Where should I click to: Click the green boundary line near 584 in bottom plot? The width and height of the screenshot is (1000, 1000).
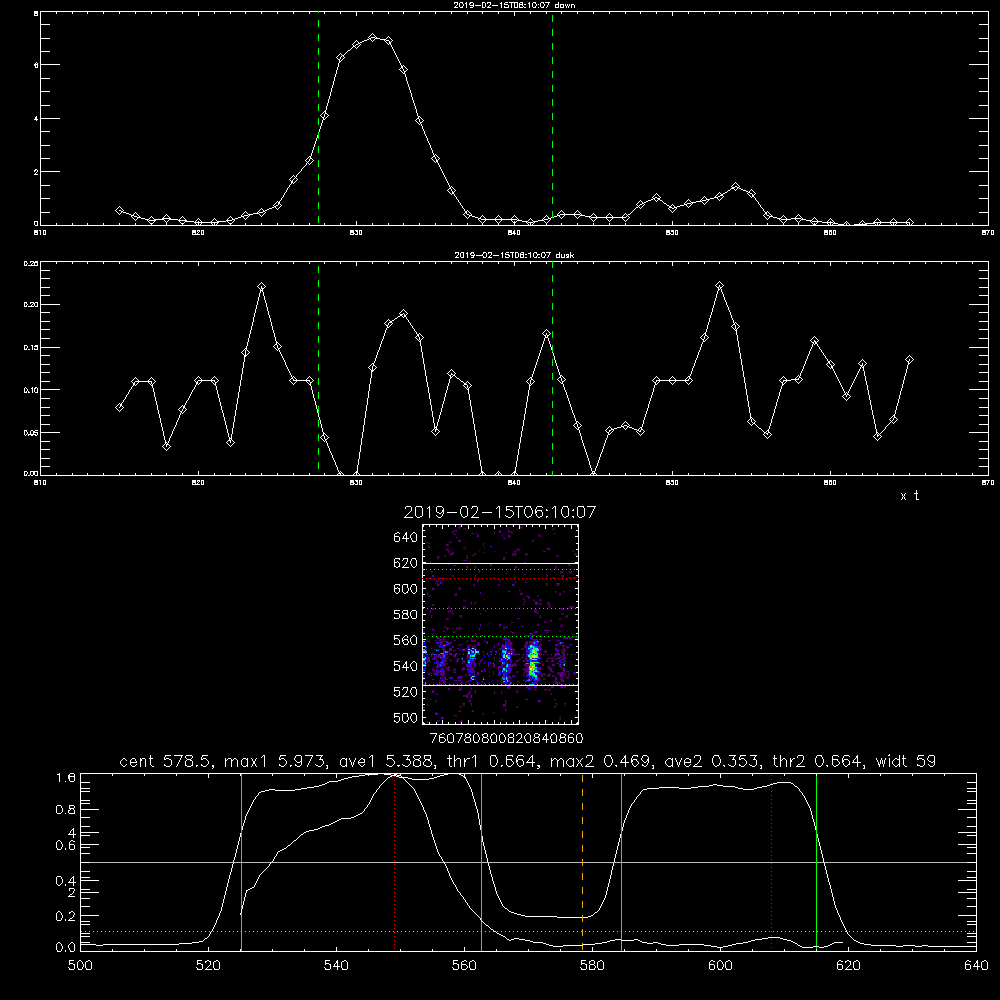click(621, 862)
